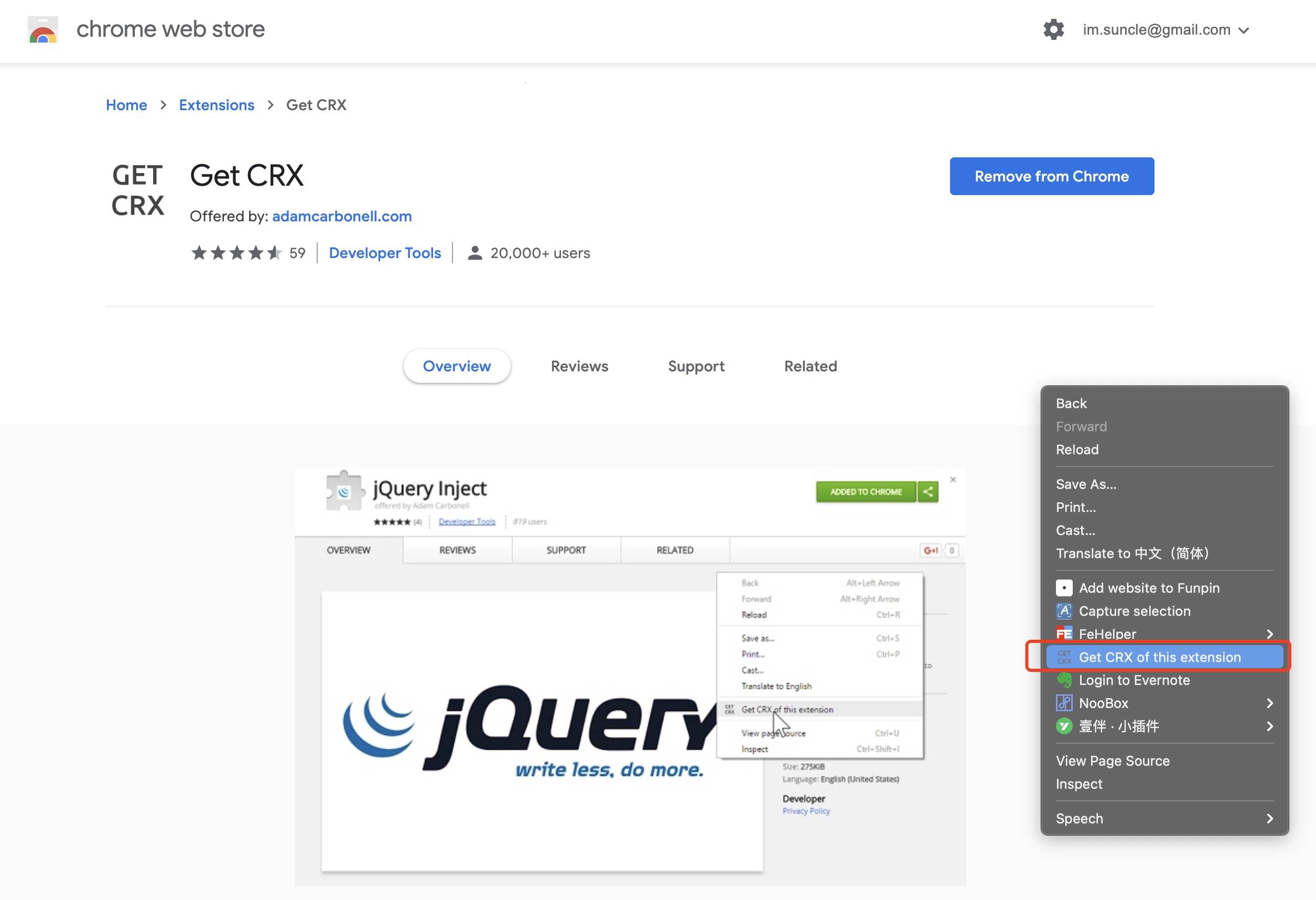Click Remove from Chrome button

point(1051,177)
